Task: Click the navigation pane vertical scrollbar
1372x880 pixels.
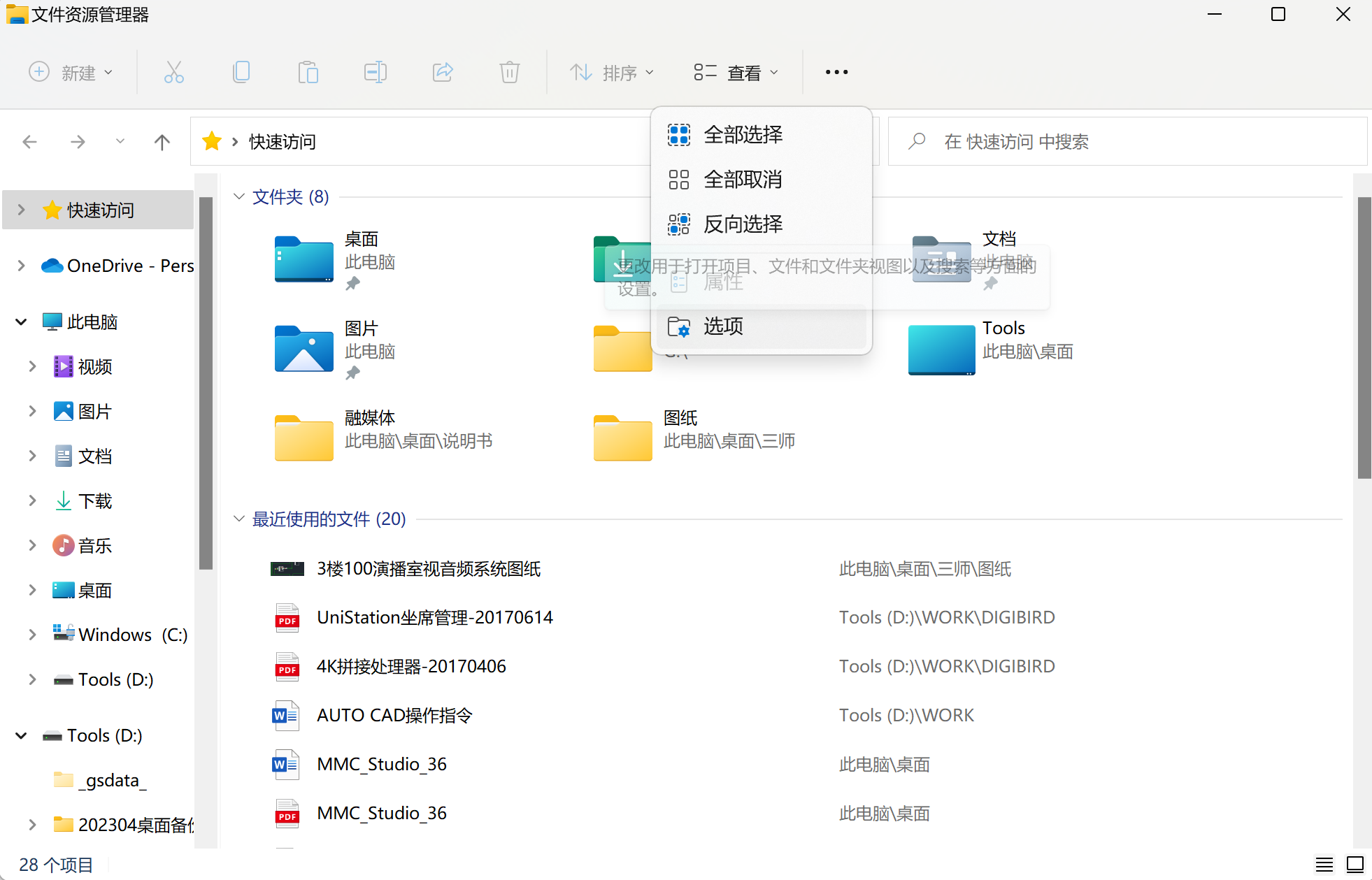Action: click(x=206, y=383)
